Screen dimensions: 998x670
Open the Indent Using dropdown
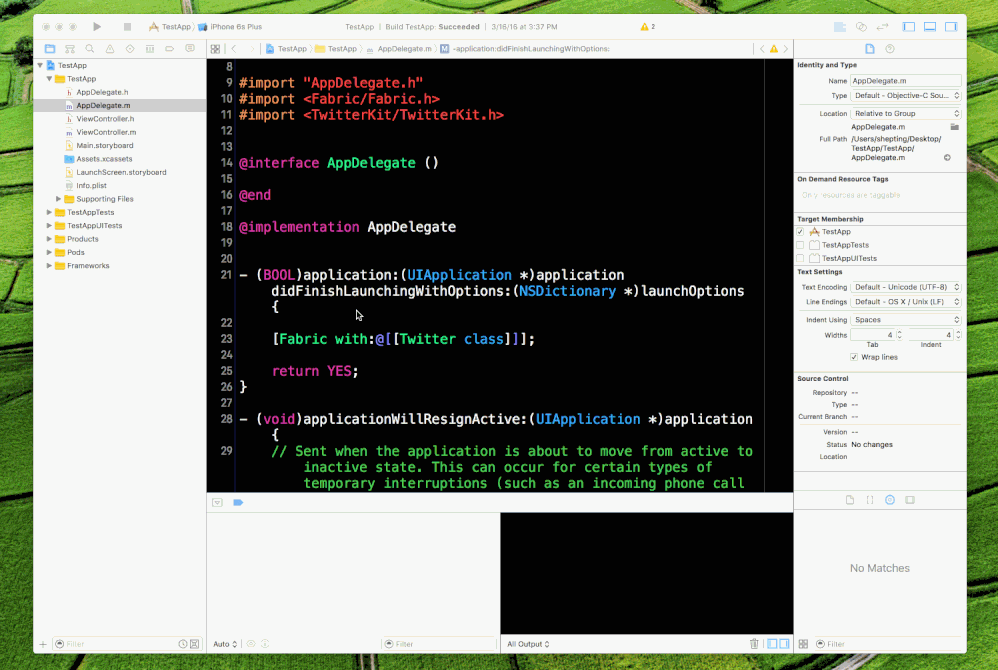[906, 320]
